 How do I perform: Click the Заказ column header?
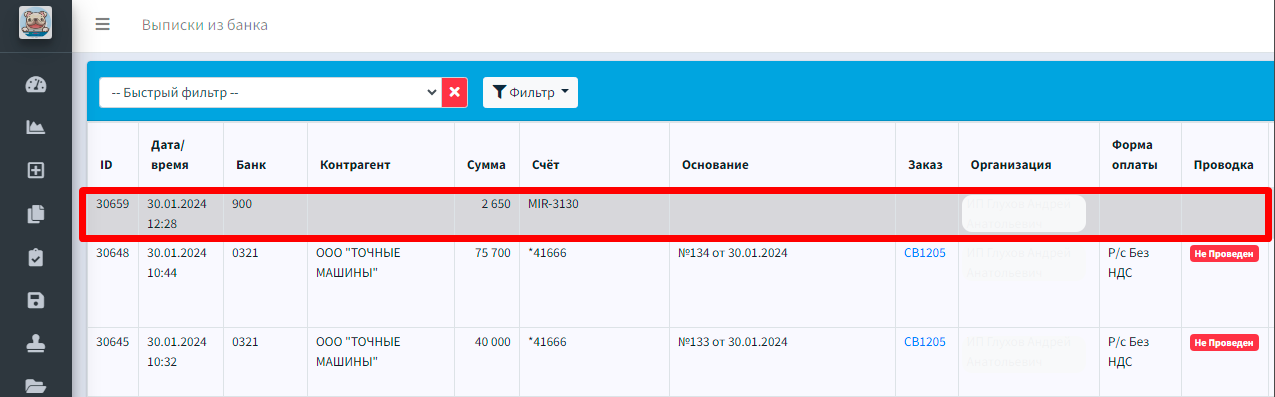(925, 165)
